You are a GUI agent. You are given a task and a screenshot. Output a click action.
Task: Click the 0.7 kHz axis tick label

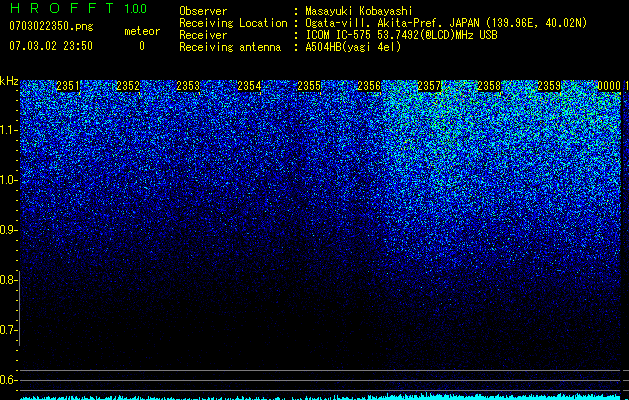tap(8, 330)
